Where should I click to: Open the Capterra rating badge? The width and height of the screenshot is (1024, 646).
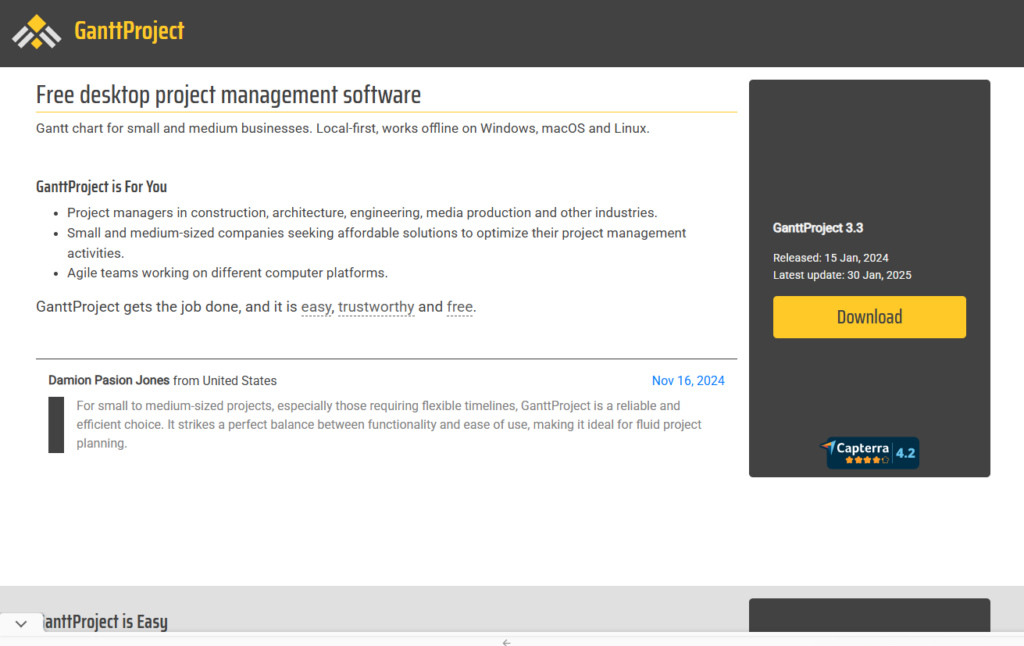pyautogui.click(x=868, y=453)
